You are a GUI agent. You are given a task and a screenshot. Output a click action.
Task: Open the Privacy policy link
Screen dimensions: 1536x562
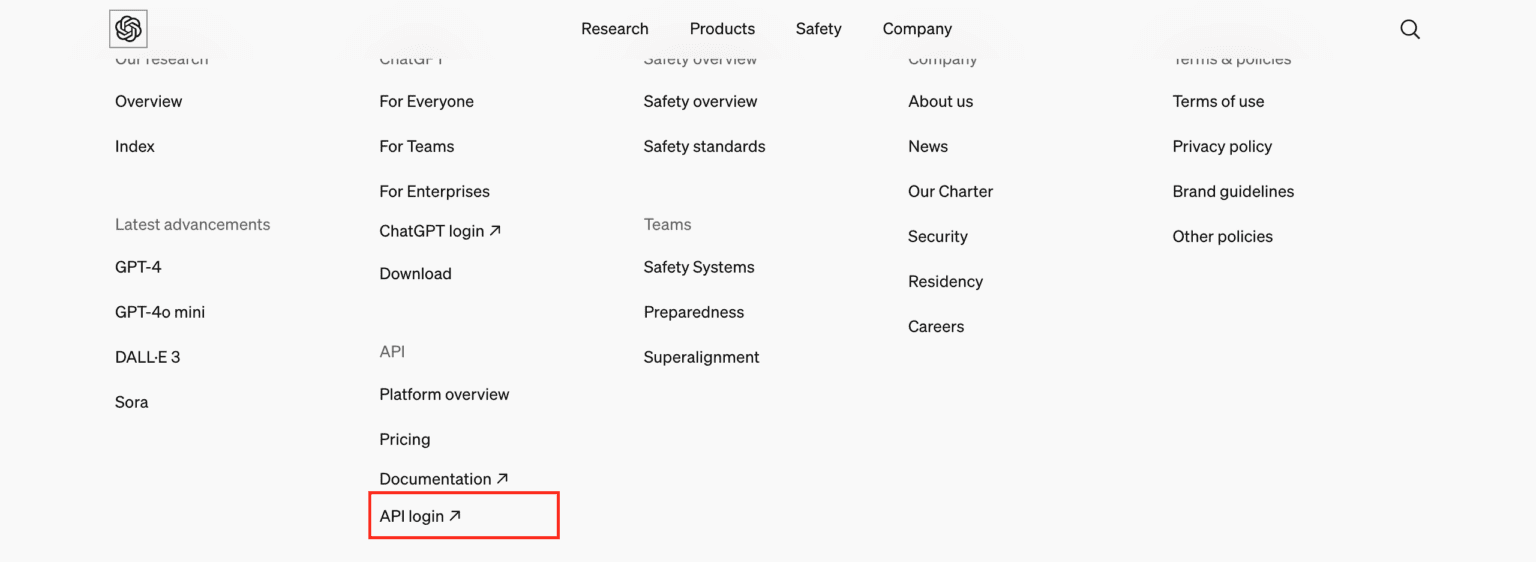[x=1222, y=146]
